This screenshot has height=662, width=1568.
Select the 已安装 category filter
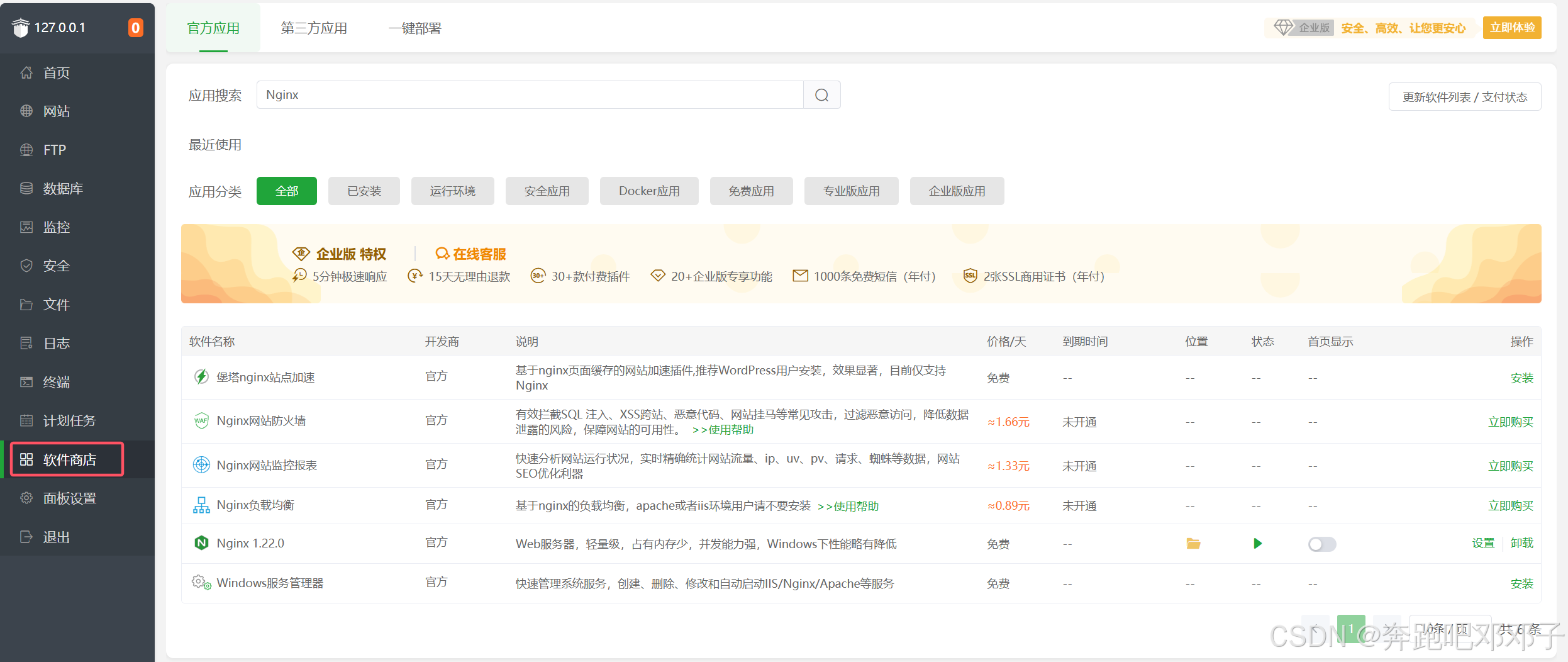pyautogui.click(x=364, y=191)
